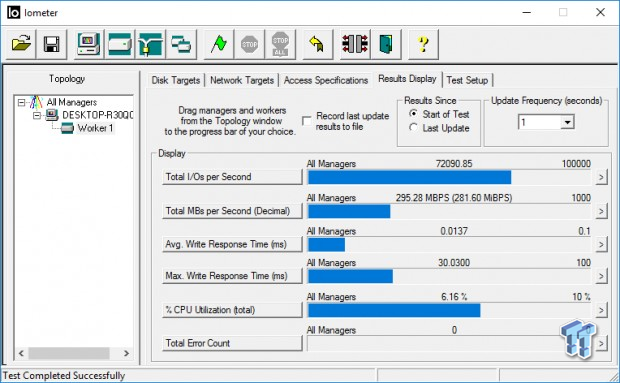Click Avg. Write Response Time (ms) button

tap(232, 244)
